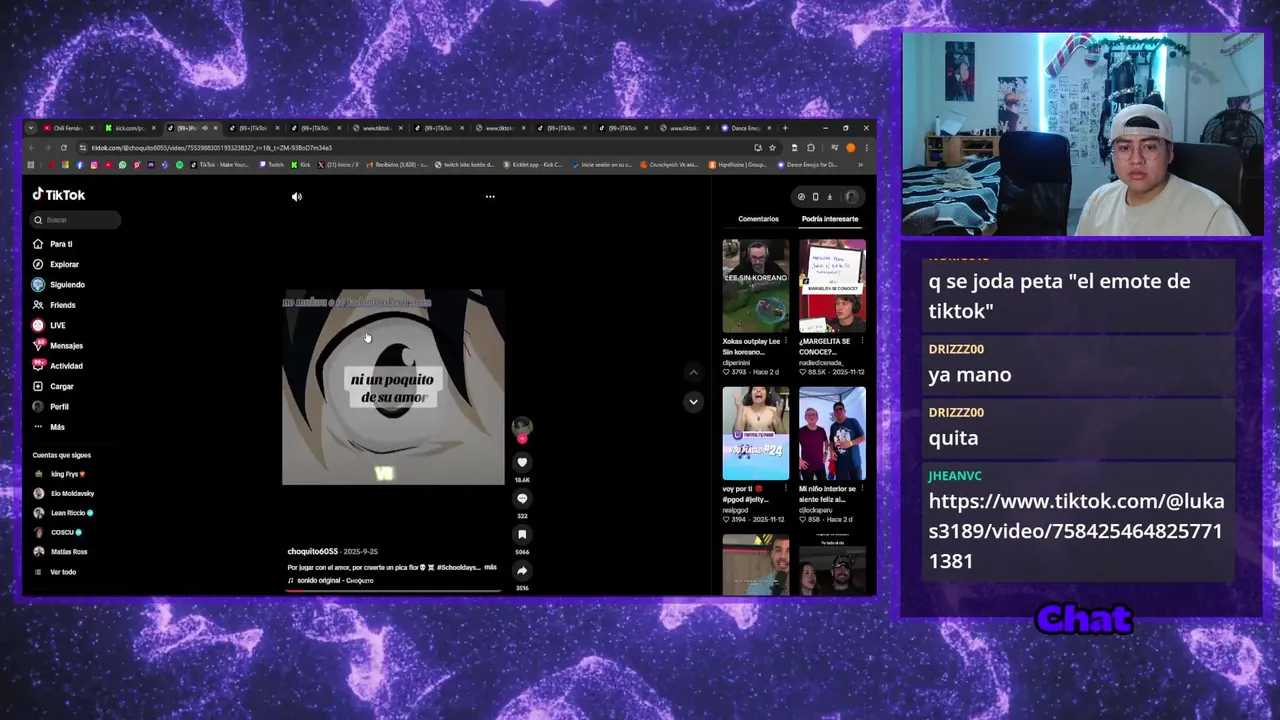Switch to Dance Emojis browser tab
This screenshot has width=1280, height=720.
pyautogui.click(x=745, y=128)
